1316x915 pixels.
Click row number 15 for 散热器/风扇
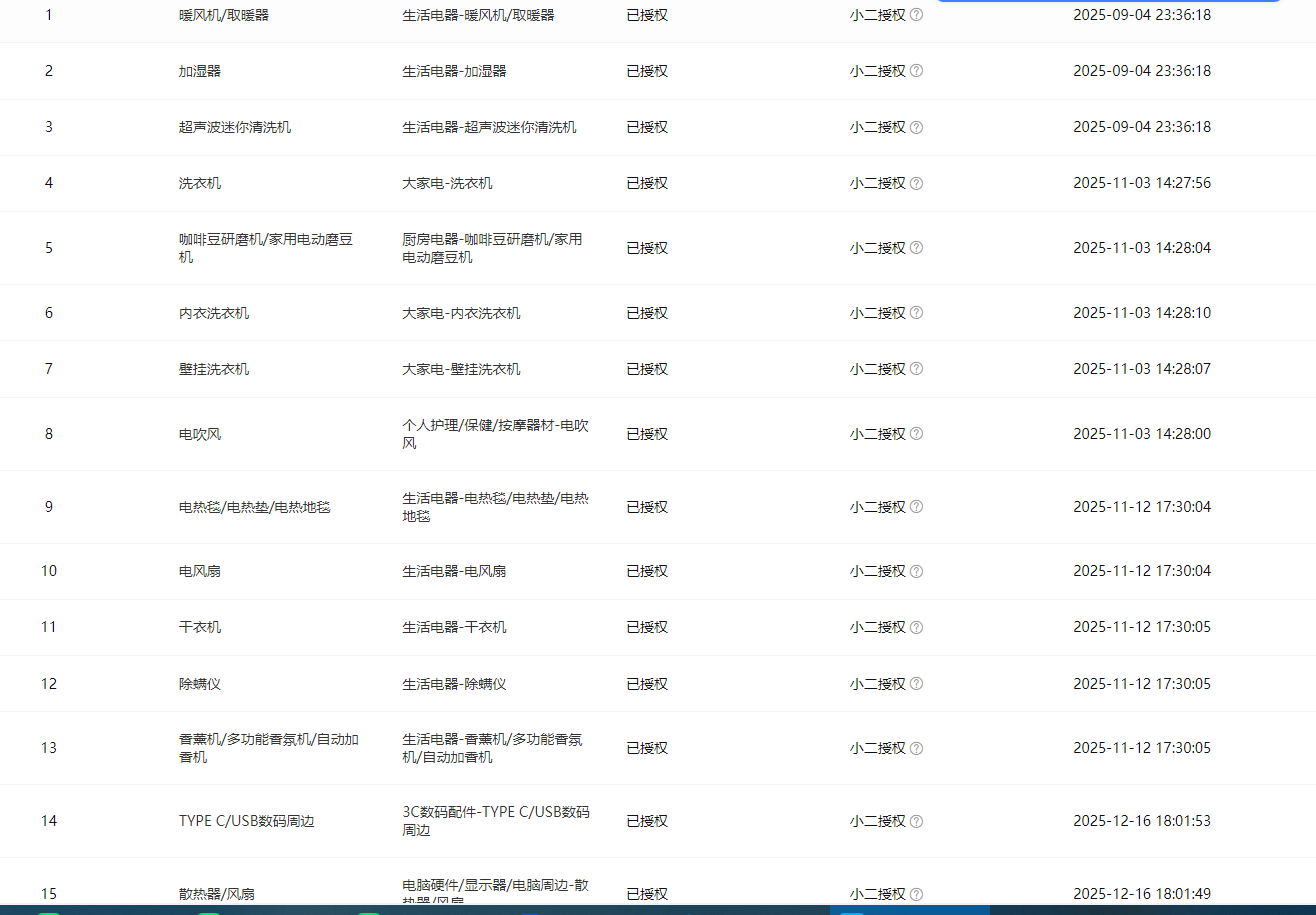(49, 893)
